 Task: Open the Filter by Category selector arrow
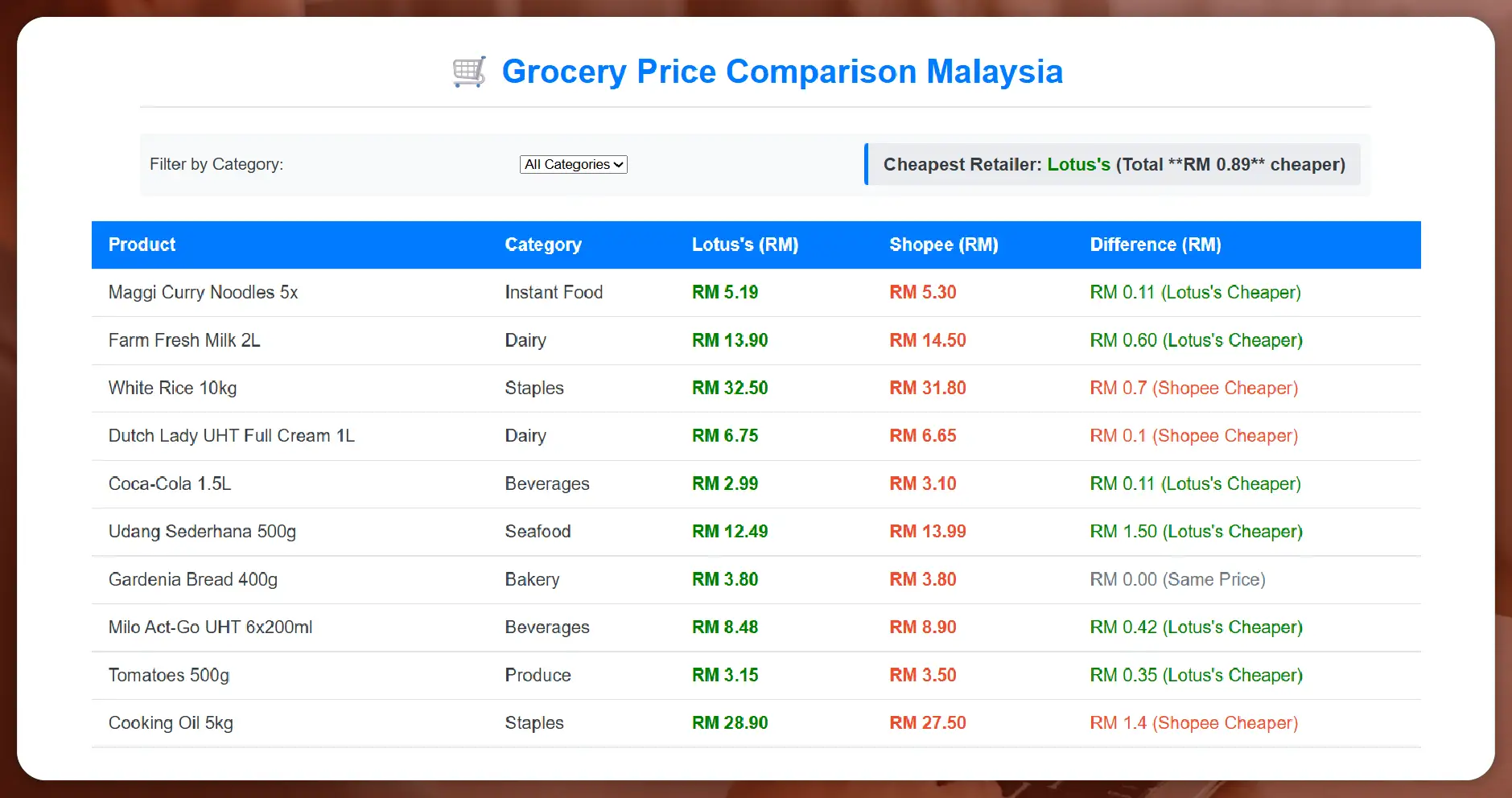pyautogui.click(x=618, y=164)
